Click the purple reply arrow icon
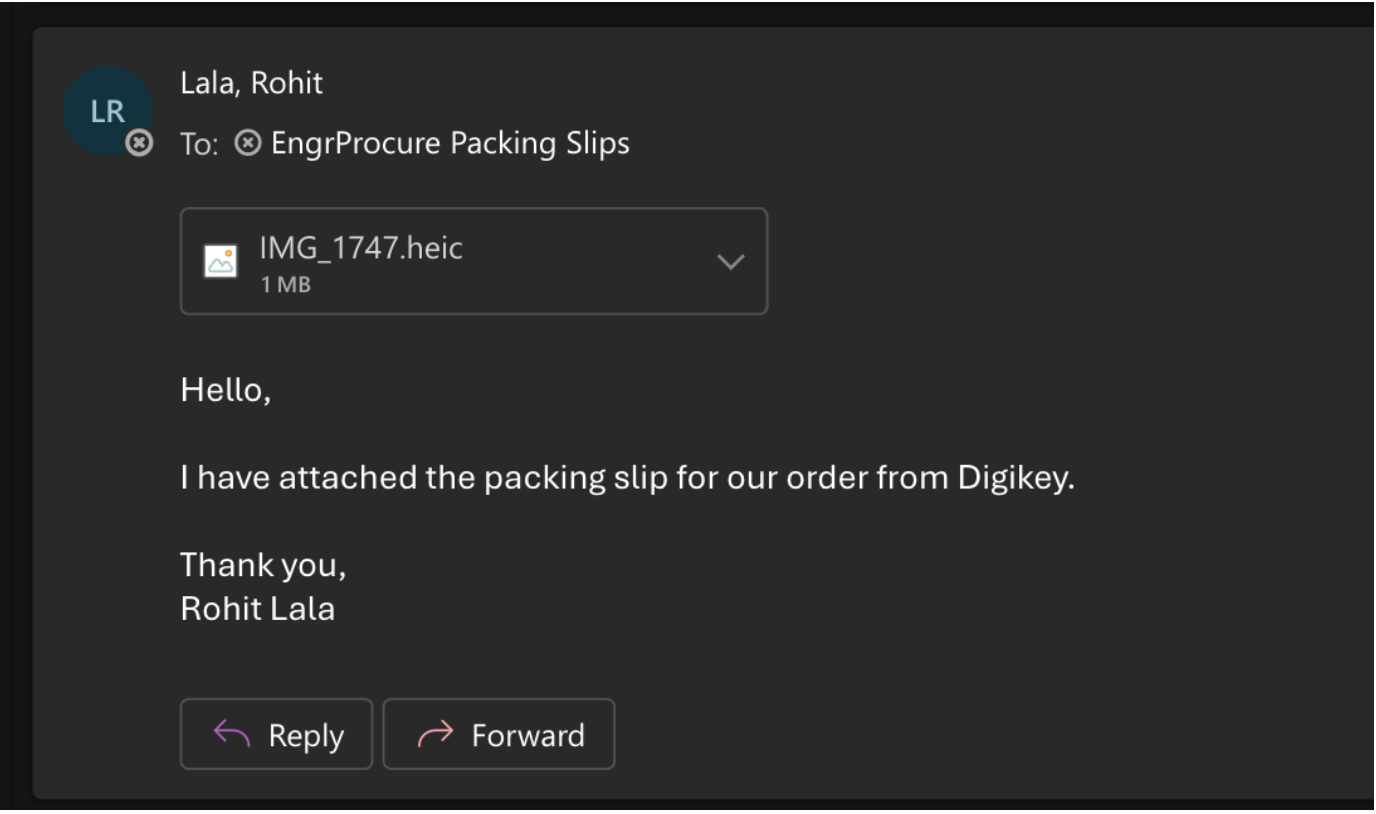Image resolution: width=1376 pixels, height=814 pixels. coord(229,735)
